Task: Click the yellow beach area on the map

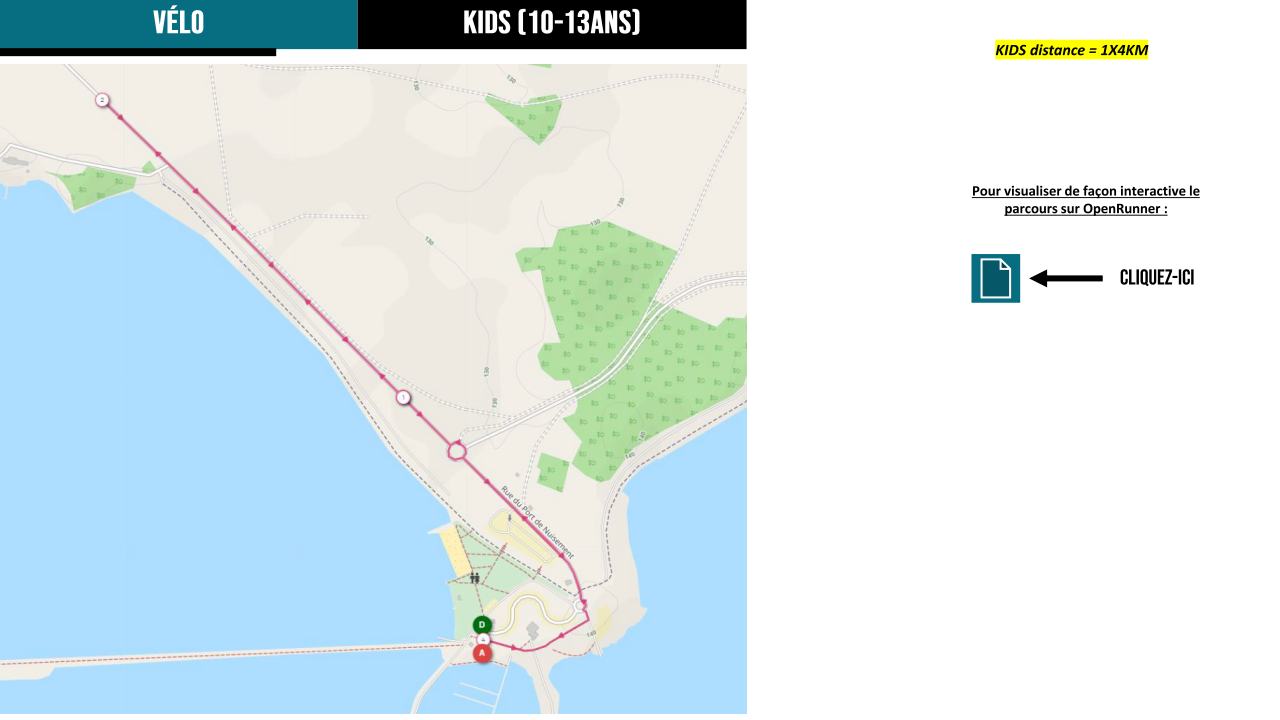Action: (x=455, y=552)
